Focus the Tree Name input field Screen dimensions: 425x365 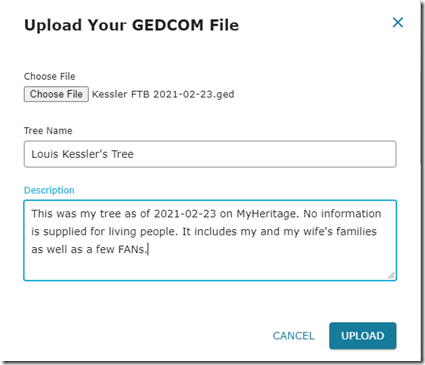click(210, 154)
